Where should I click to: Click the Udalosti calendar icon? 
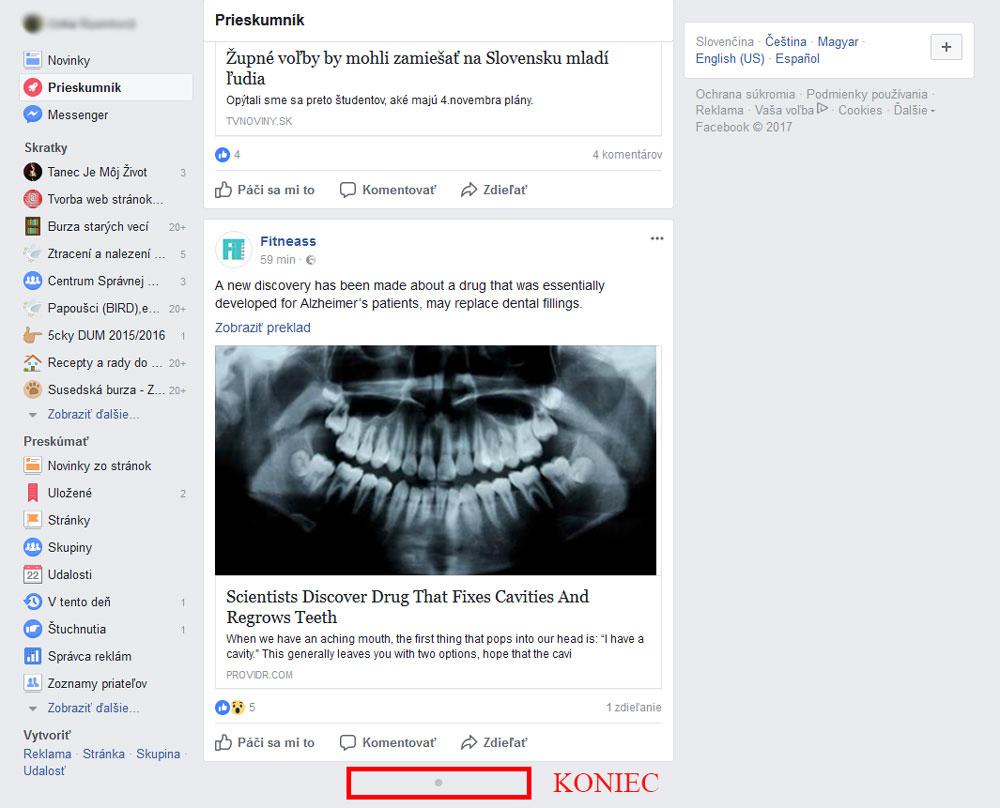click(x=33, y=575)
